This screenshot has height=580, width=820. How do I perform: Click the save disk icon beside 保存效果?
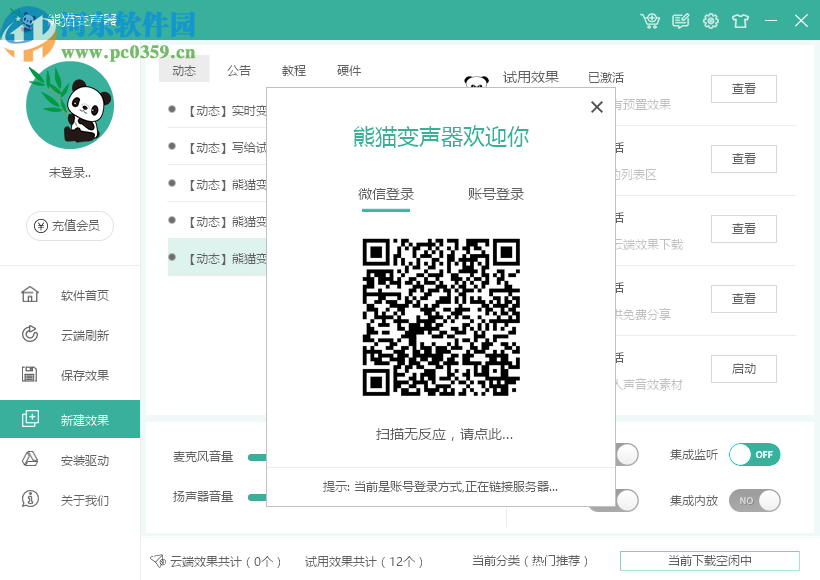pos(30,374)
